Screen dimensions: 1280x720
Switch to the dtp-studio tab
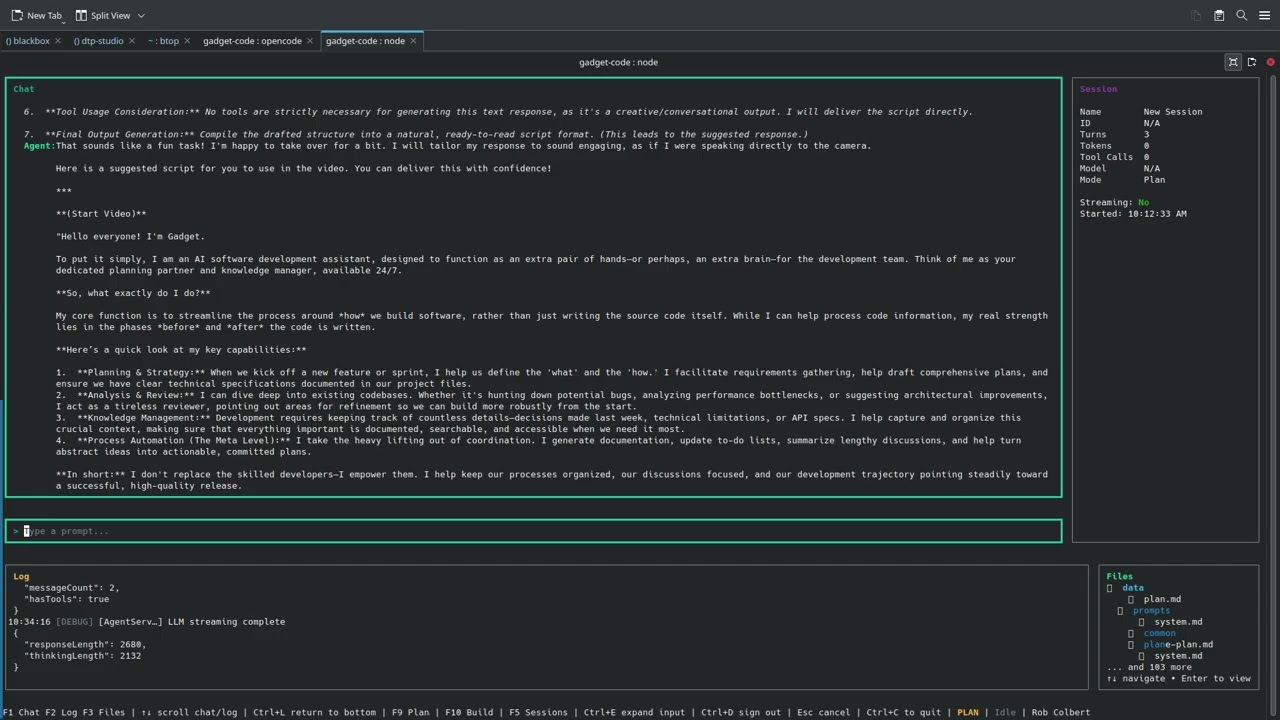[99, 41]
